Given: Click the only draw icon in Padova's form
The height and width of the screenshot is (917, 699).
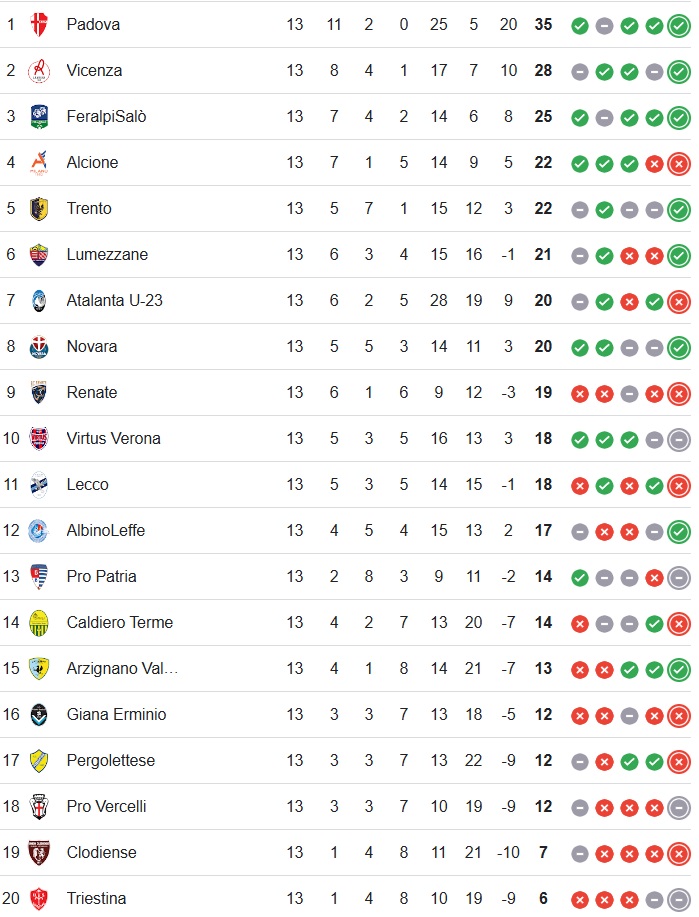Looking at the screenshot, I should 604,25.
